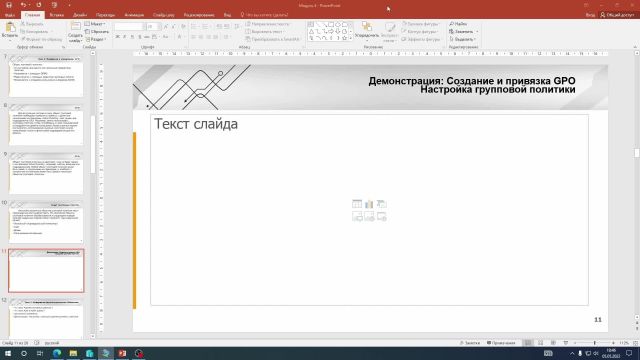Viewport: 640px width, 360px height.
Task: Open the Design (Дизайн) tab
Action: pyautogui.click(x=80, y=15)
